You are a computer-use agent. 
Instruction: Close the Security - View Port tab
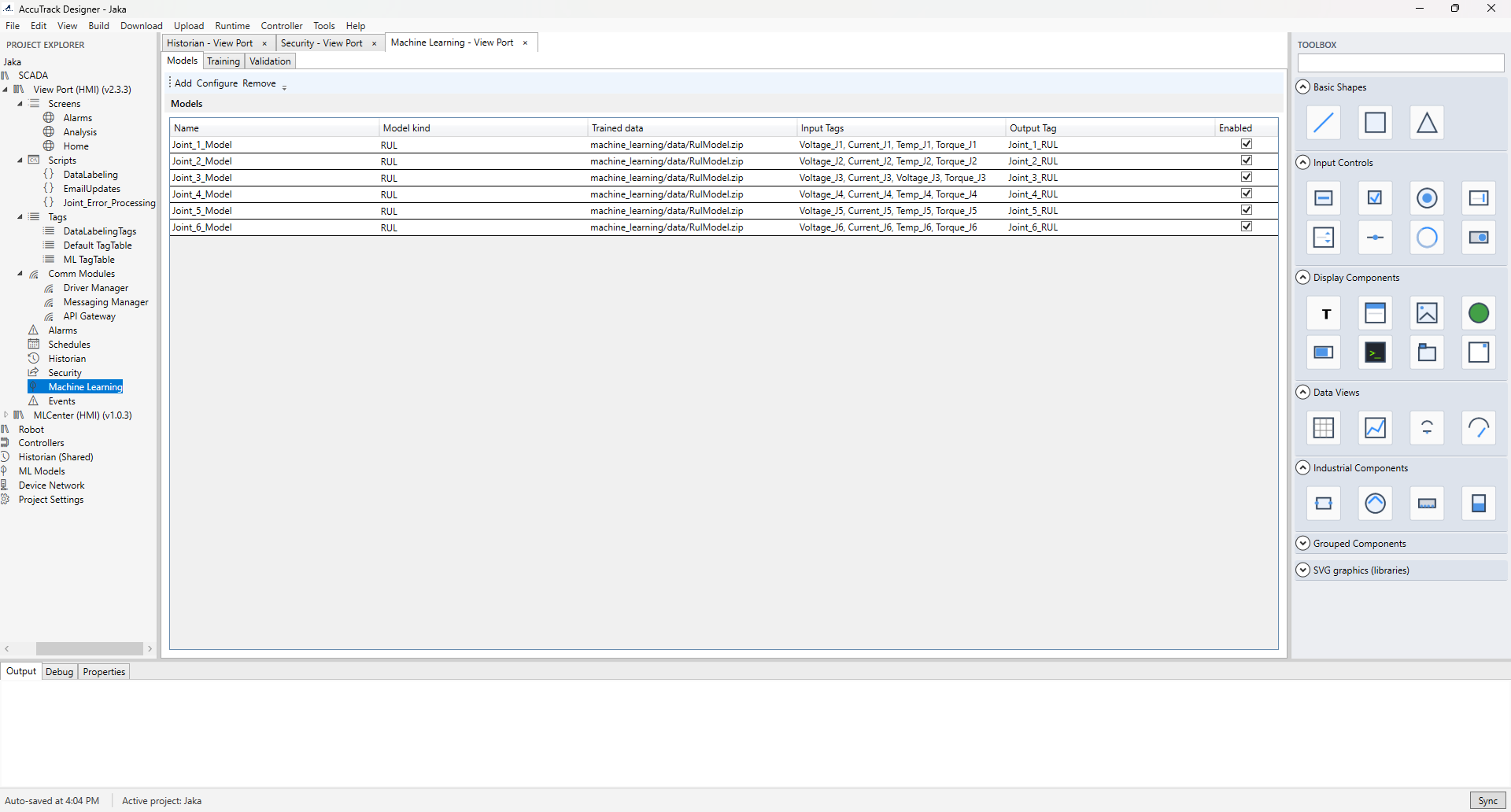click(x=375, y=44)
